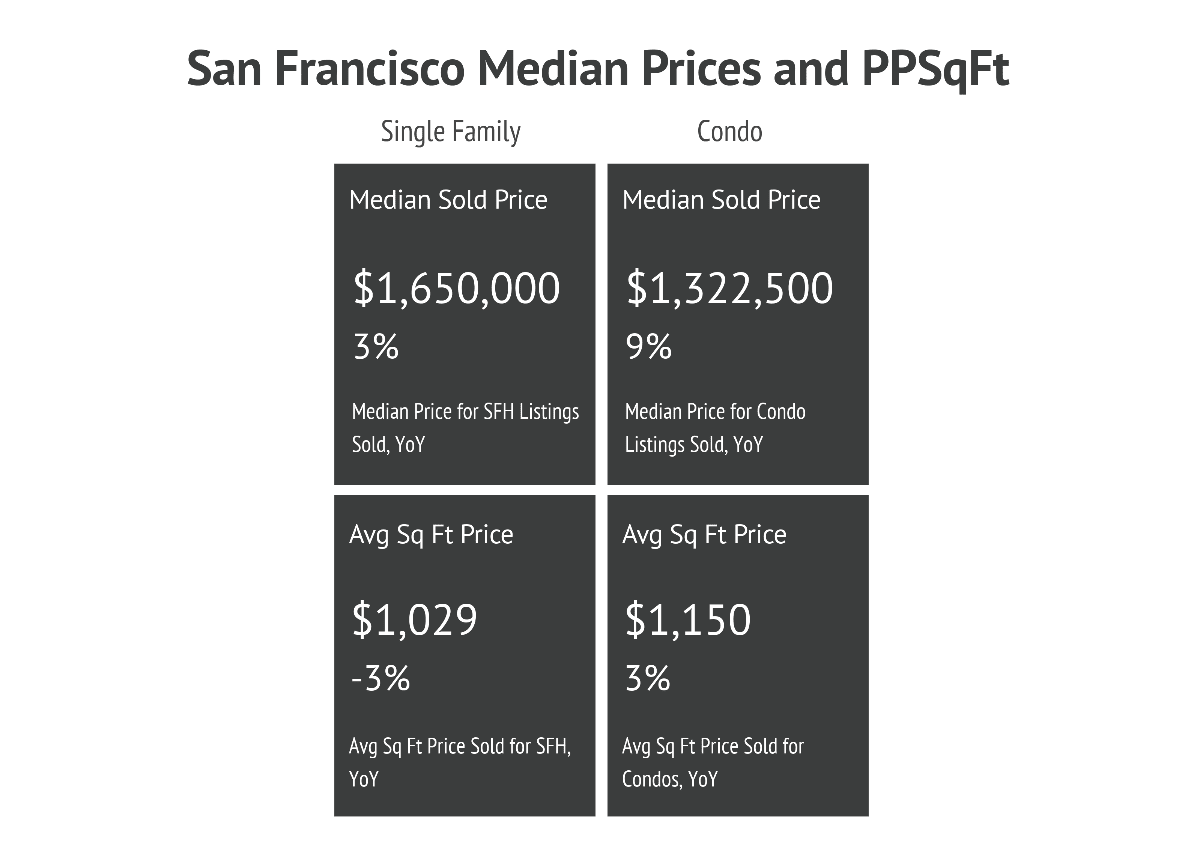Click the San Francisco Median Prices title

click(x=598, y=70)
